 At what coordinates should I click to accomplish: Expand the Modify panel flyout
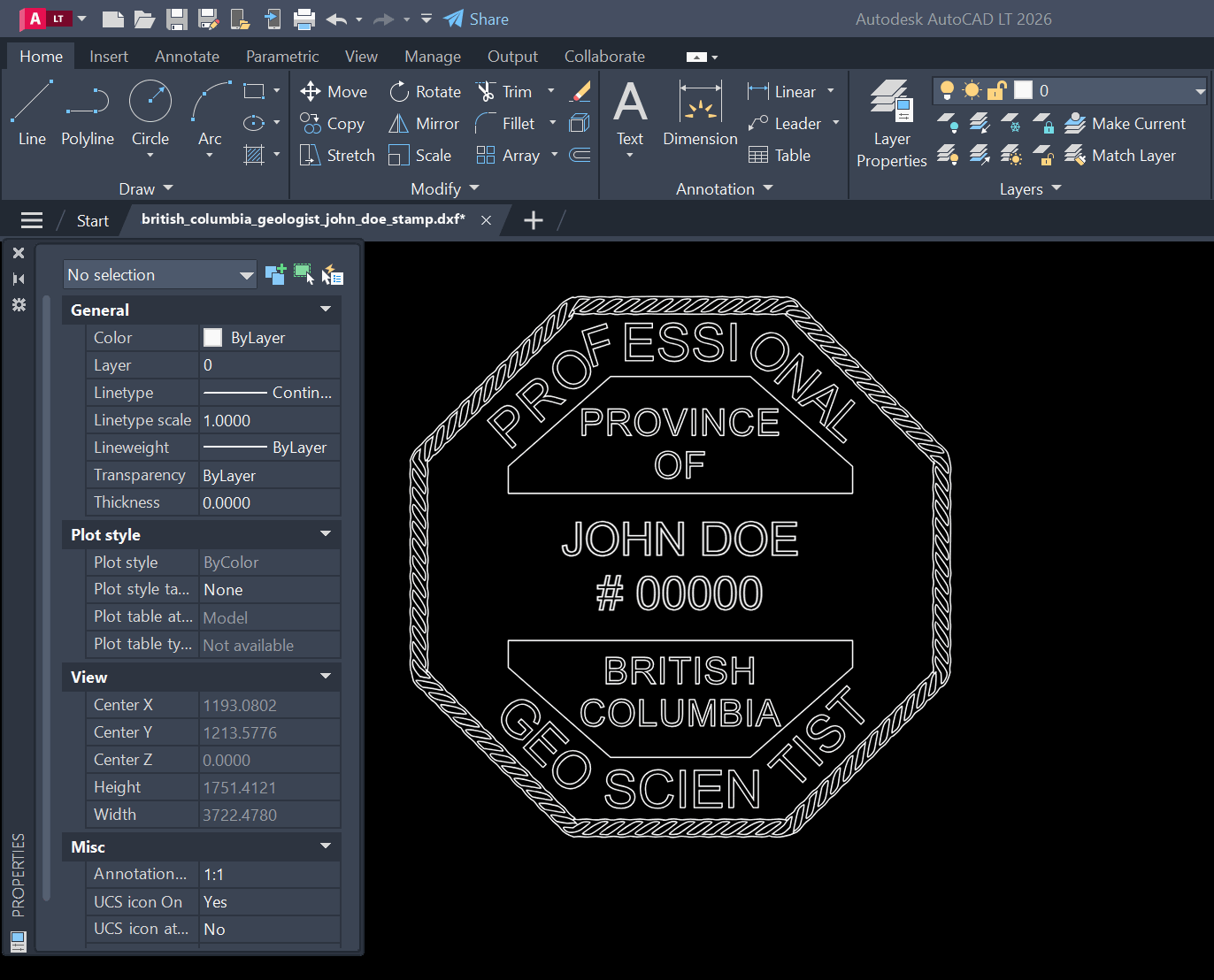click(445, 188)
